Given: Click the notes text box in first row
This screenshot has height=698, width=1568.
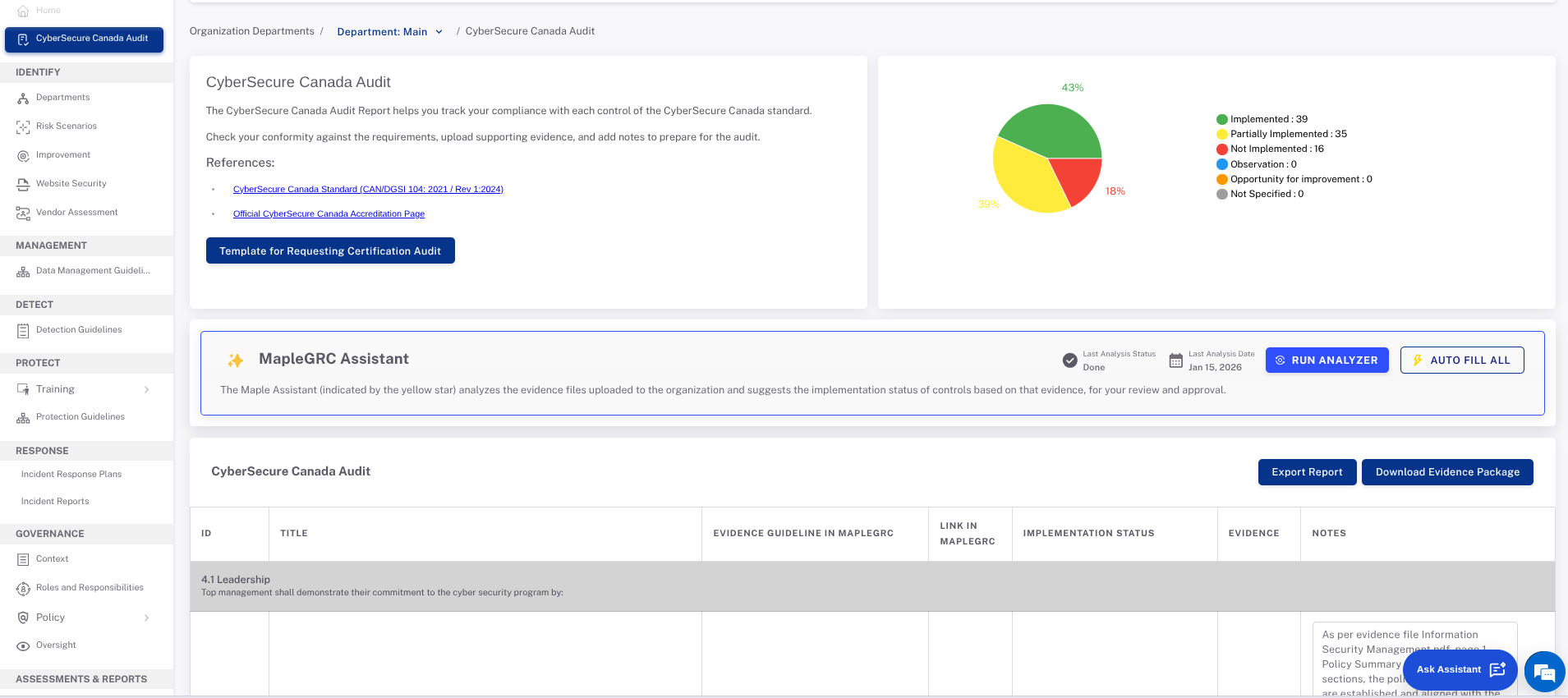Looking at the screenshot, I should [x=1414, y=659].
